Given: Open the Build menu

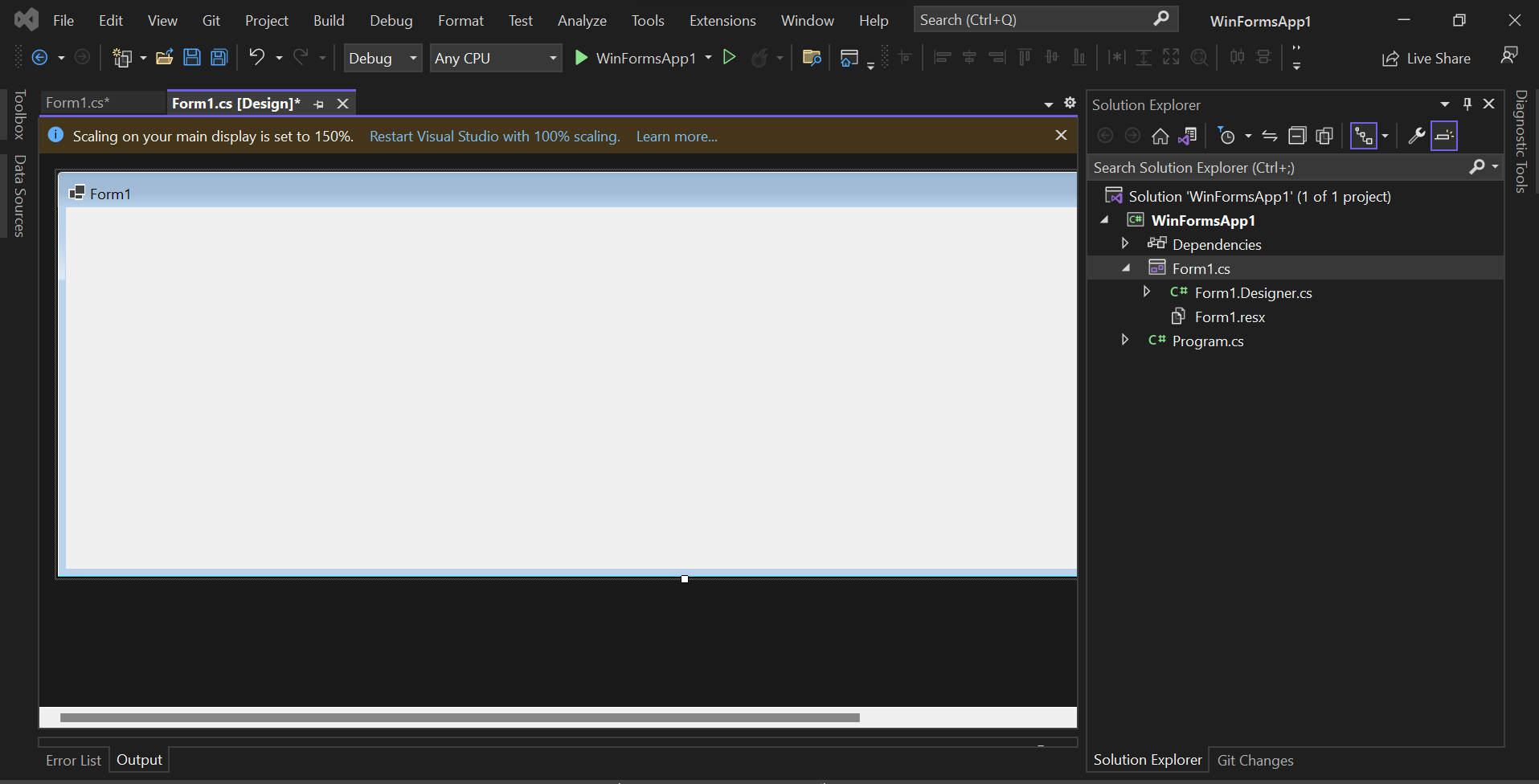Looking at the screenshot, I should point(329,20).
